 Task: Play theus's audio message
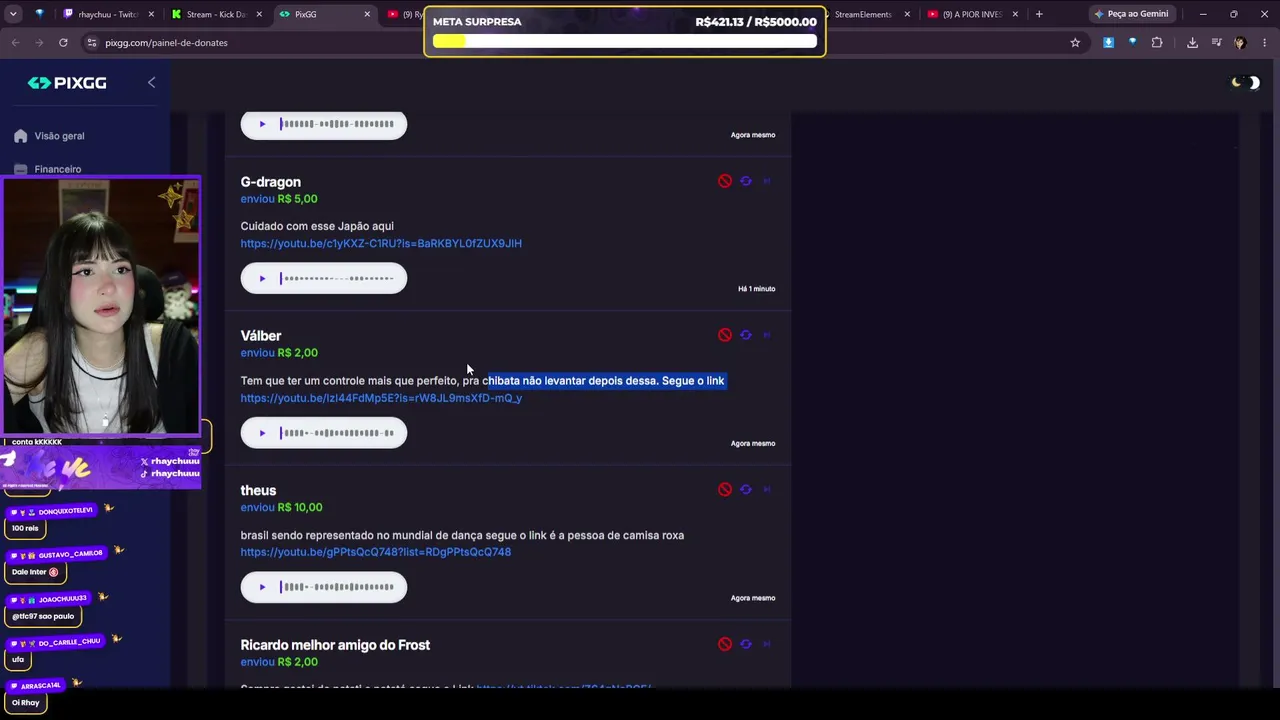262,587
